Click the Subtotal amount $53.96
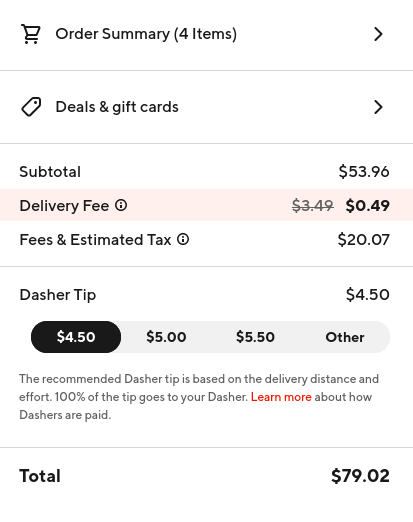 [364, 172]
